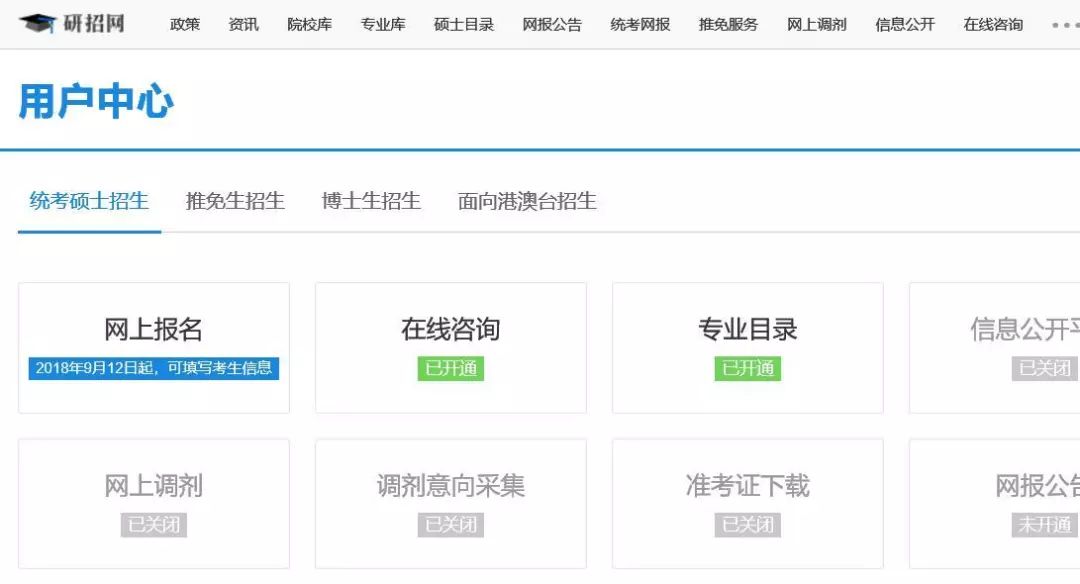Screen dimensions: 1080x584
Task: Select 专业库 in the top menu
Action: (383, 25)
